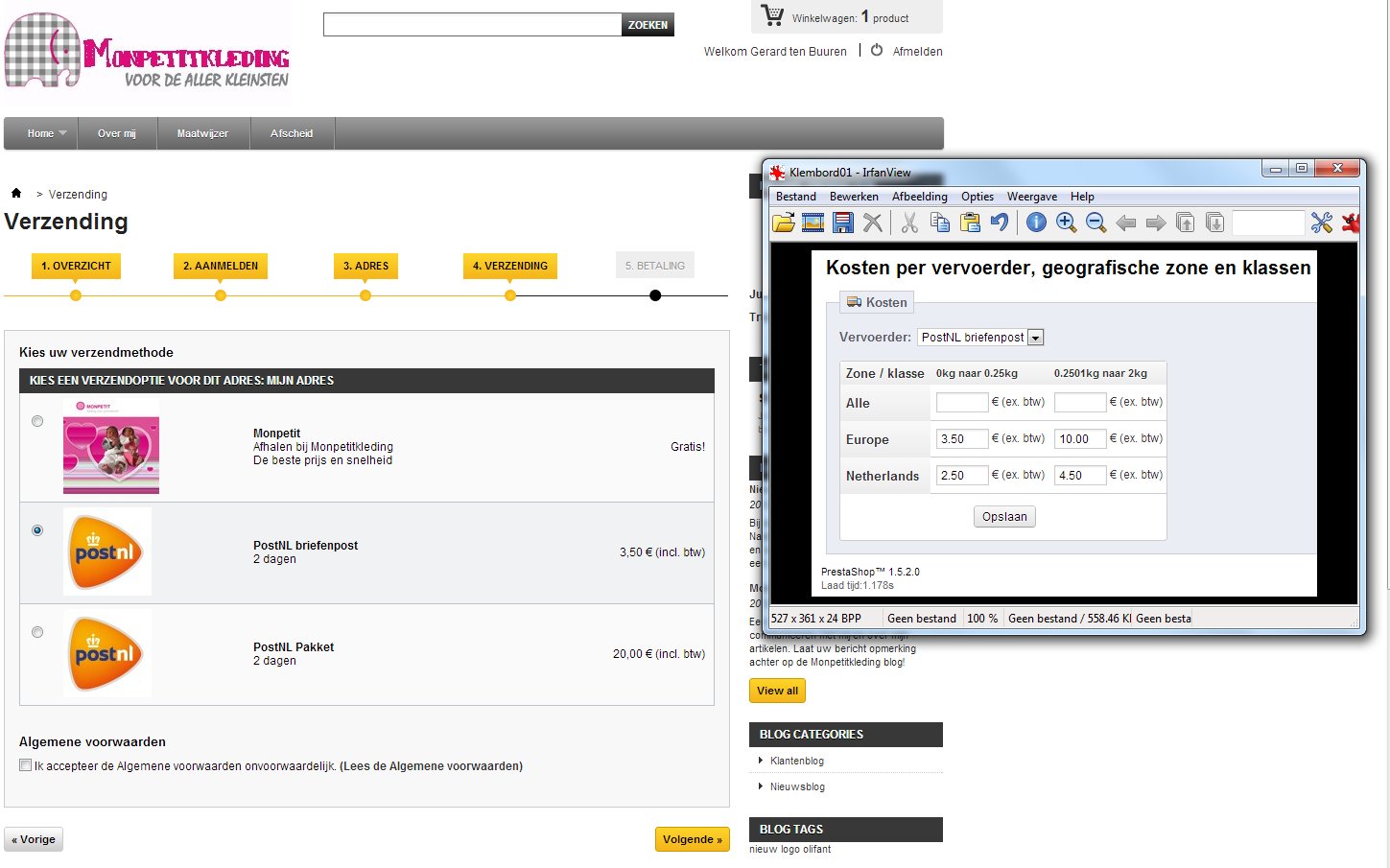The width and height of the screenshot is (1390, 868).
Task: Click the home icon in the breadcrumb
Action: tap(16, 193)
